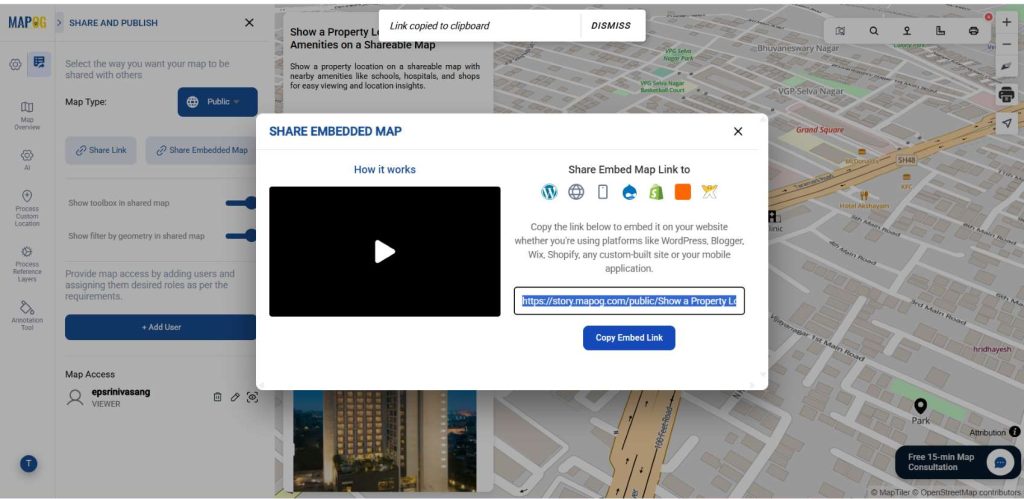Viewport: 1024px width, 499px height.
Task: Click the OpenStreetMap contributors link
Action: pyautogui.click(x=967, y=492)
